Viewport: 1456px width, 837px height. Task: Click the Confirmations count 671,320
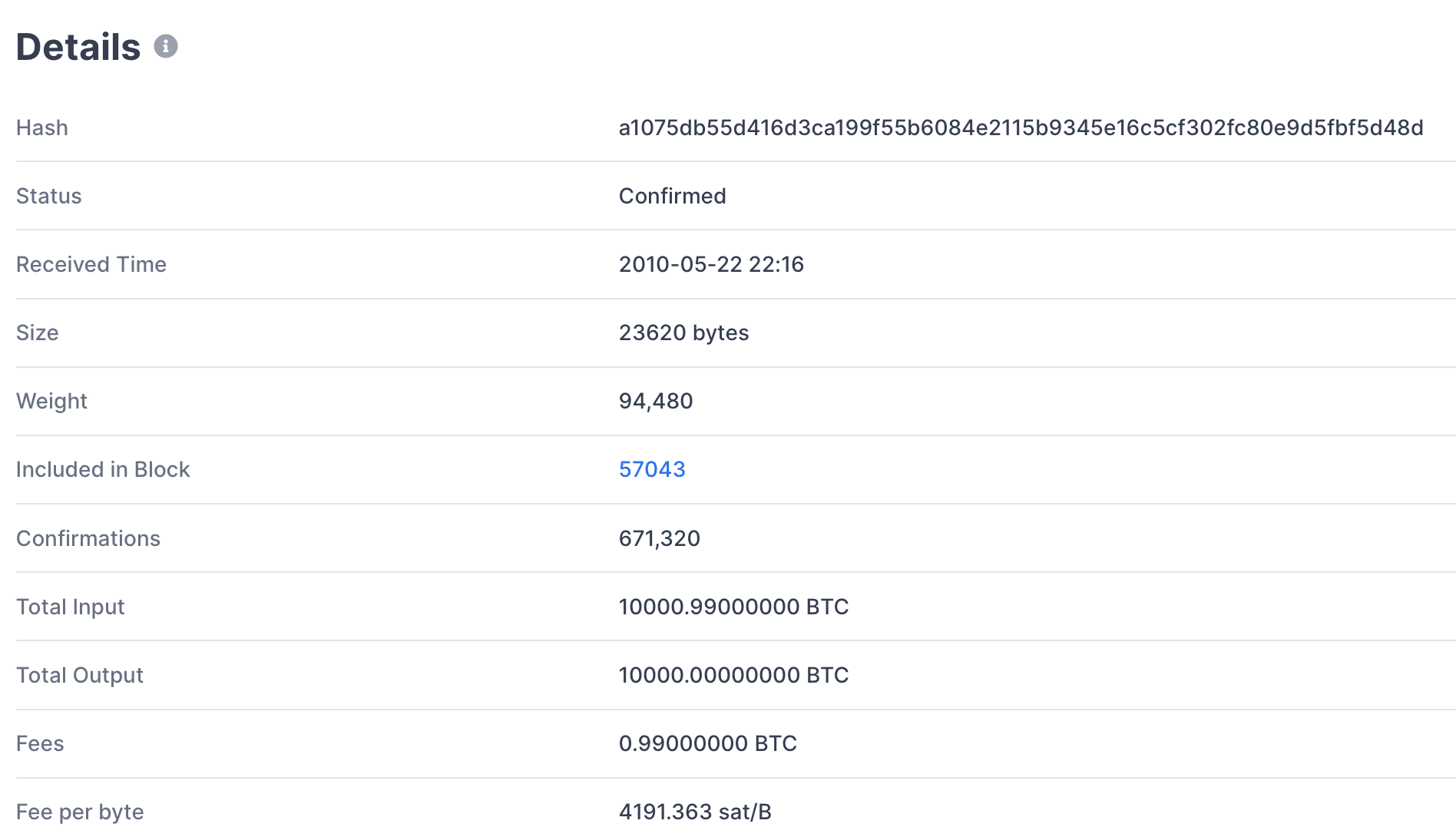pyautogui.click(x=660, y=538)
